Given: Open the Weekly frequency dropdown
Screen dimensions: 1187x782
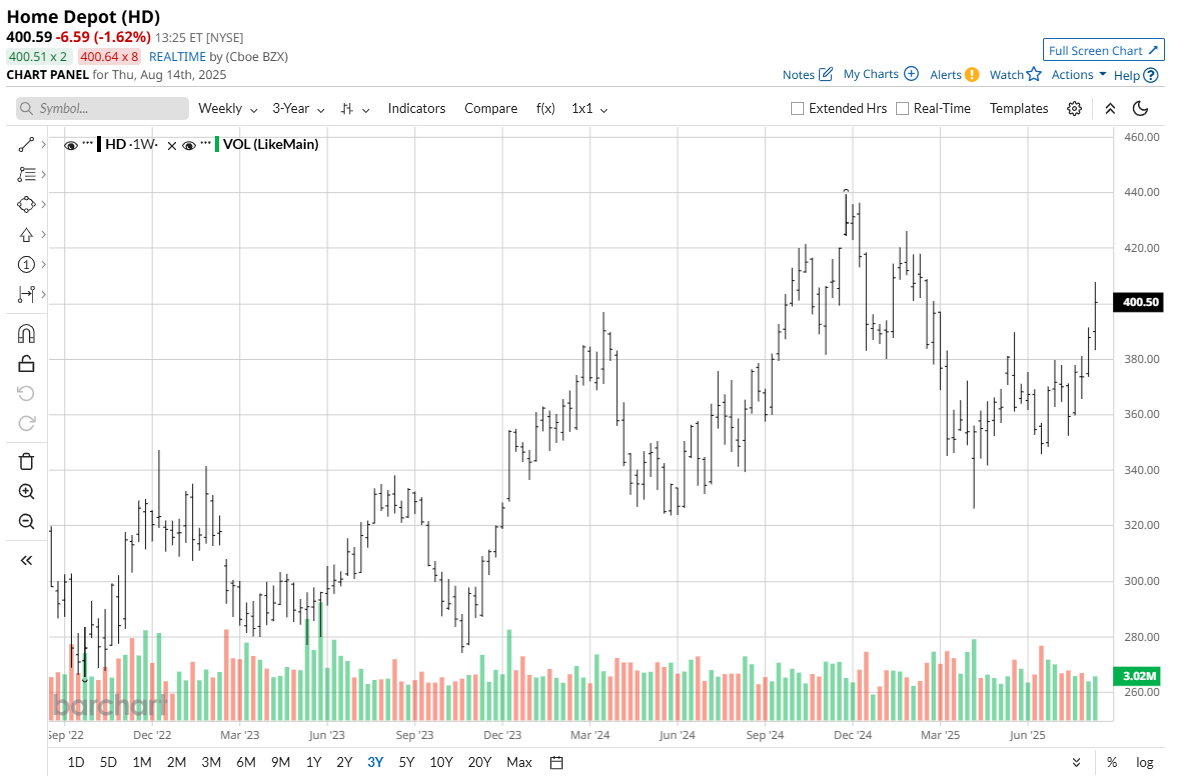Looking at the screenshot, I should pyautogui.click(x=228, y=108).
